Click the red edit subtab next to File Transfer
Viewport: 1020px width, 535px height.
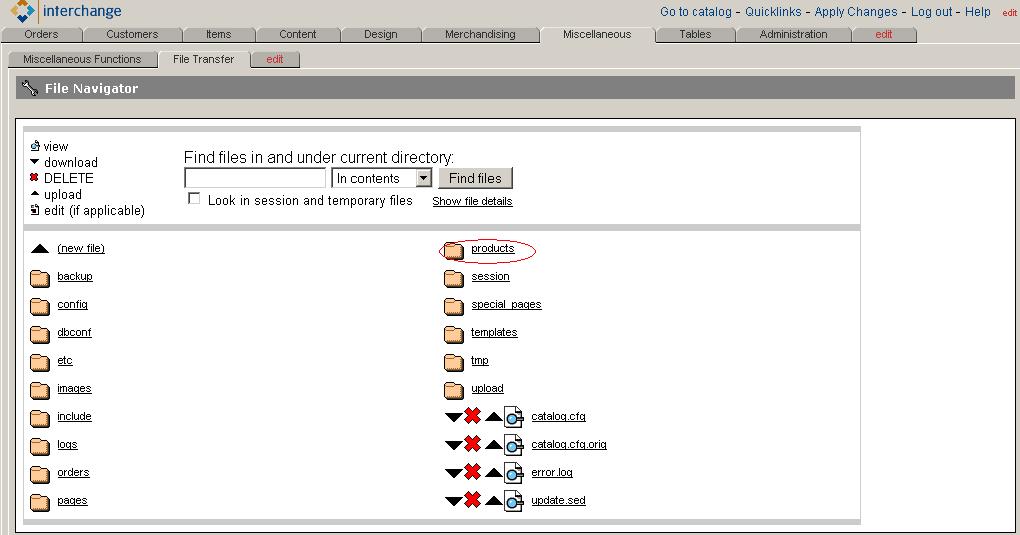coord(275,59)
